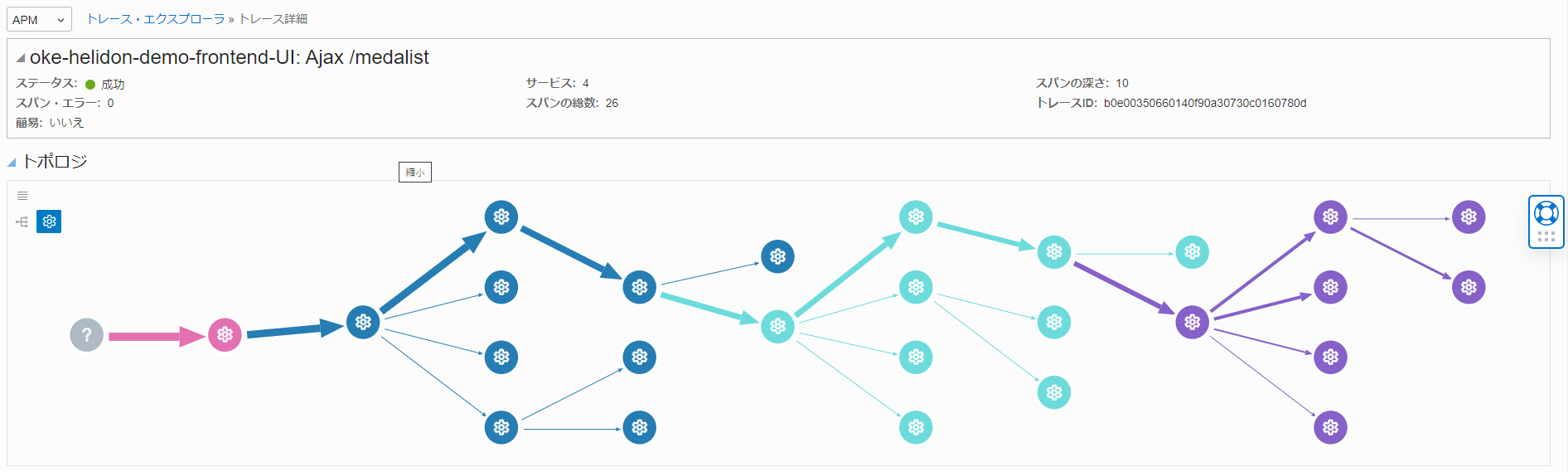Toggle the blue gear service view button

click(x=49, y=221)
